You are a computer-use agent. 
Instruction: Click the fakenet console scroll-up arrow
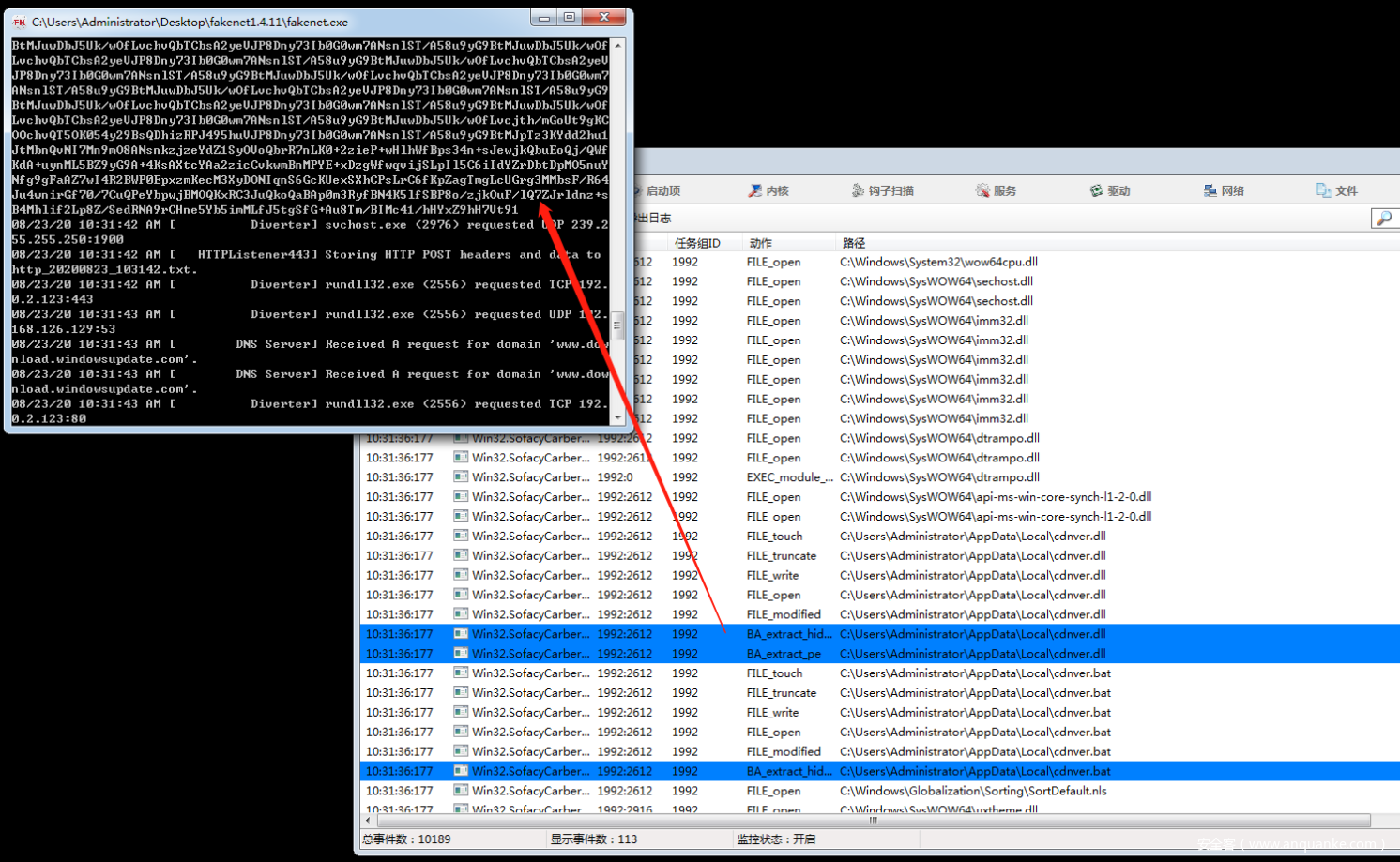click(x=616, y=45)
